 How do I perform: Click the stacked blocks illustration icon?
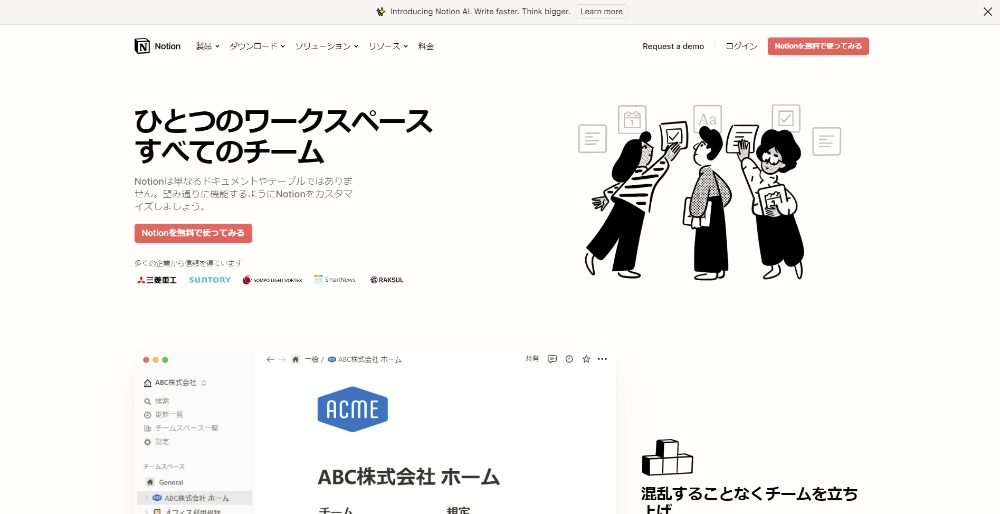(x=667, y=457)
